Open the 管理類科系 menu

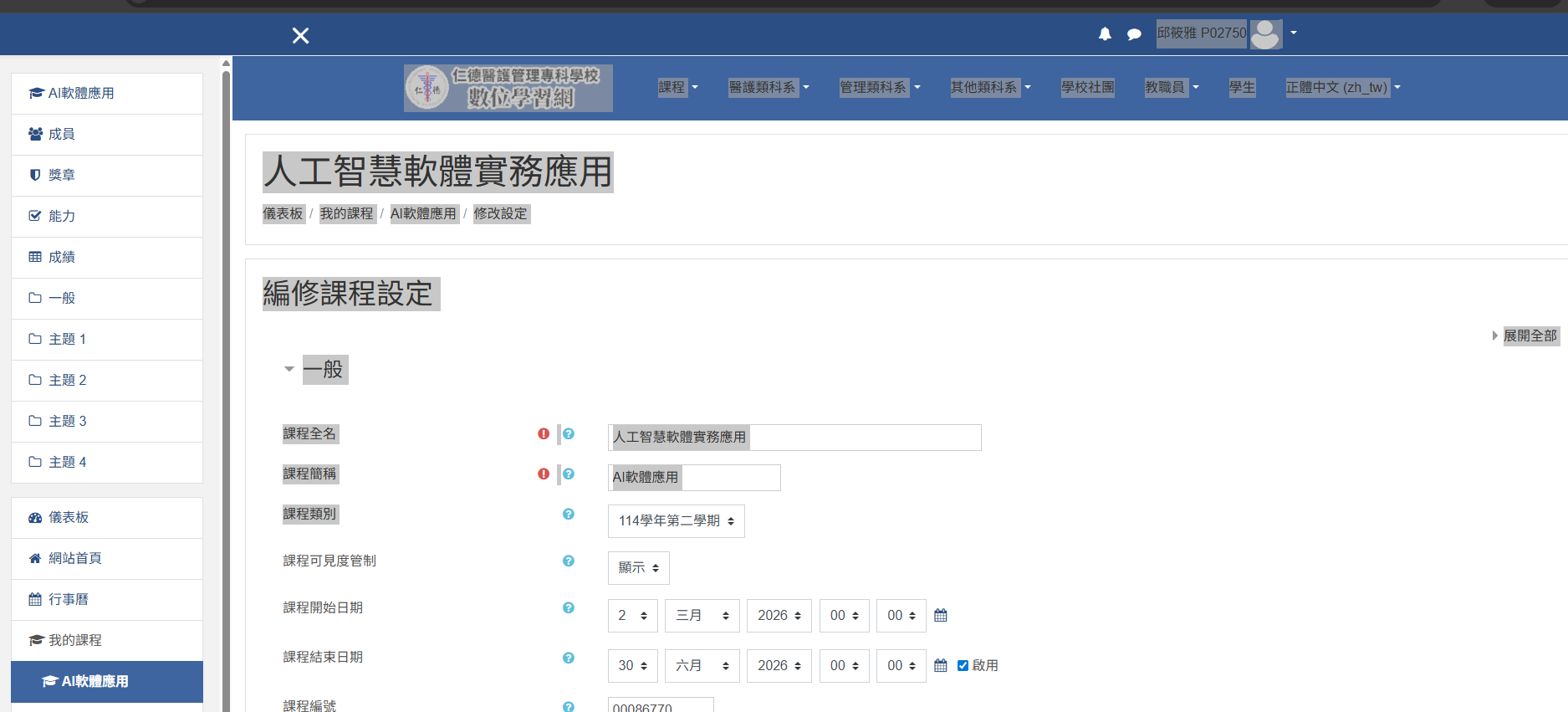[x=880, y=88]
